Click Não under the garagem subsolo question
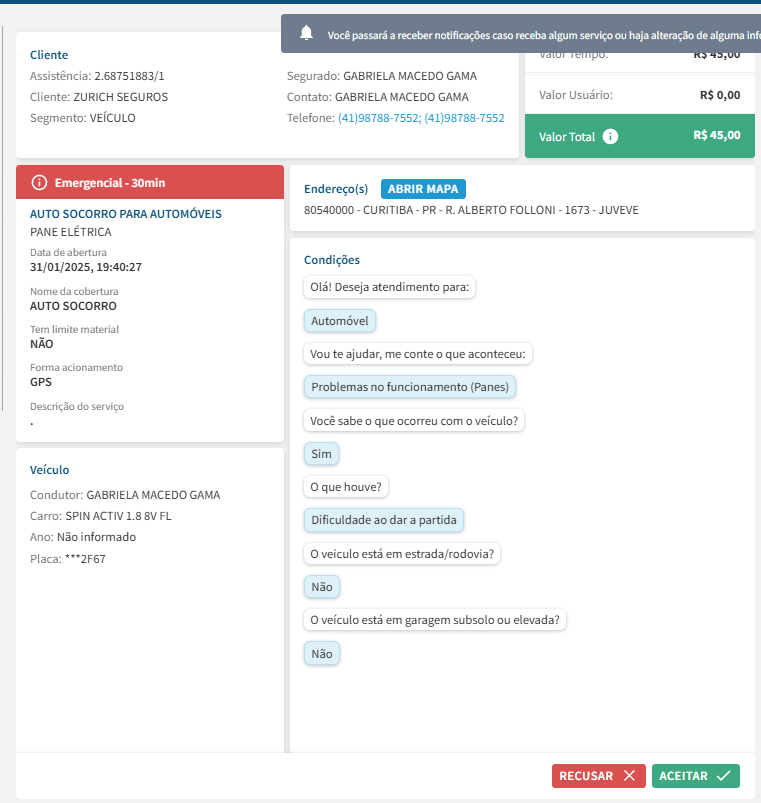Screen dimensions: 761x803 point(321,654)
